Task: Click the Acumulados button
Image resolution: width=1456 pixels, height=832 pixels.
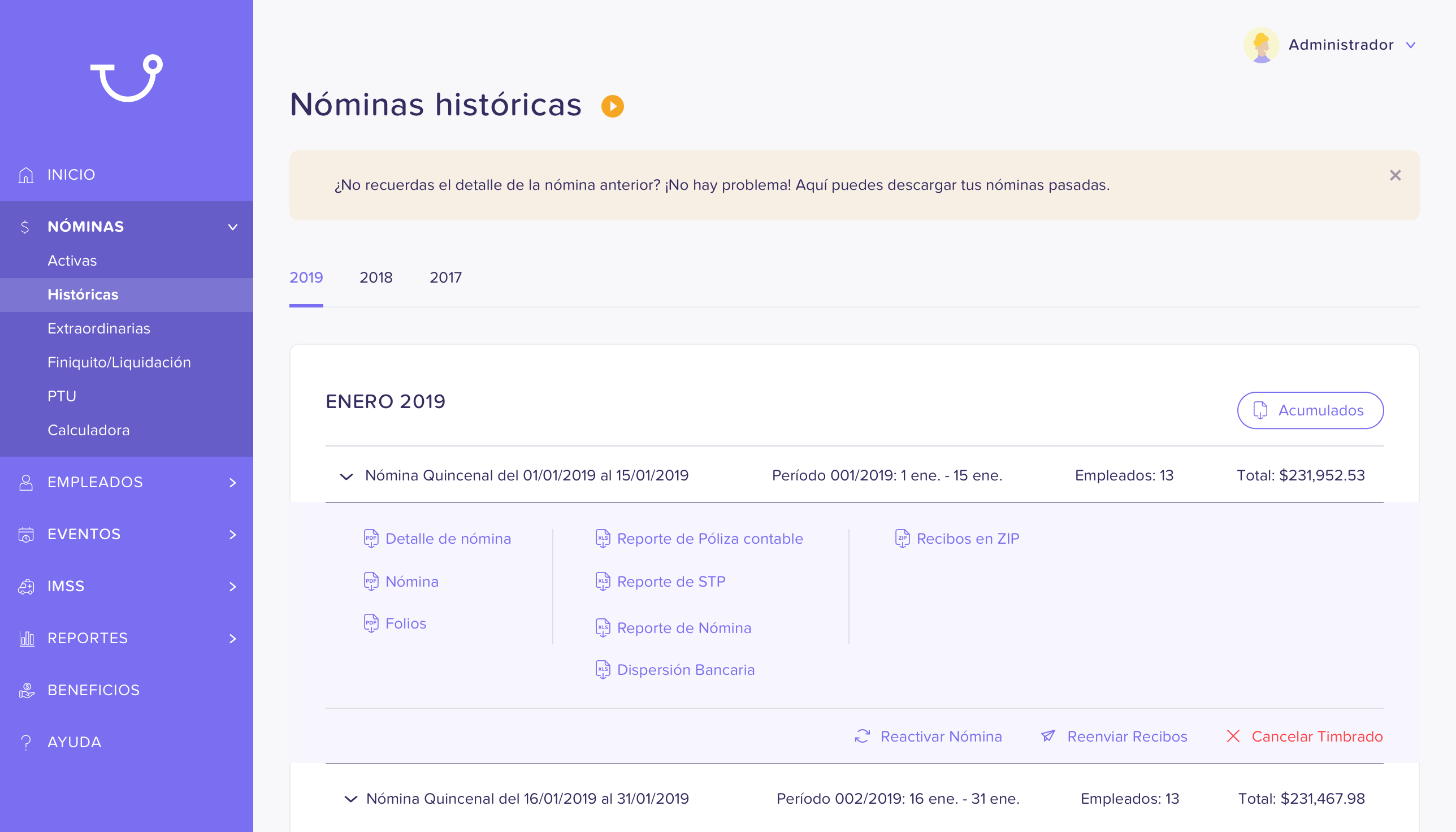Action: click(1310, 410)
